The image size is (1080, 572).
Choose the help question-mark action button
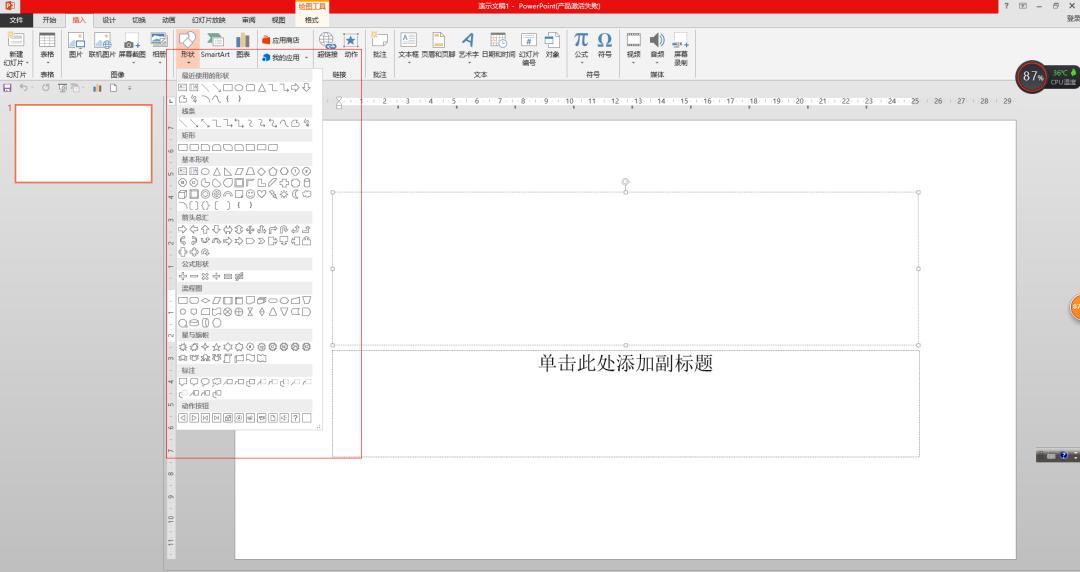pyautogui.click(x=295, y=418)
